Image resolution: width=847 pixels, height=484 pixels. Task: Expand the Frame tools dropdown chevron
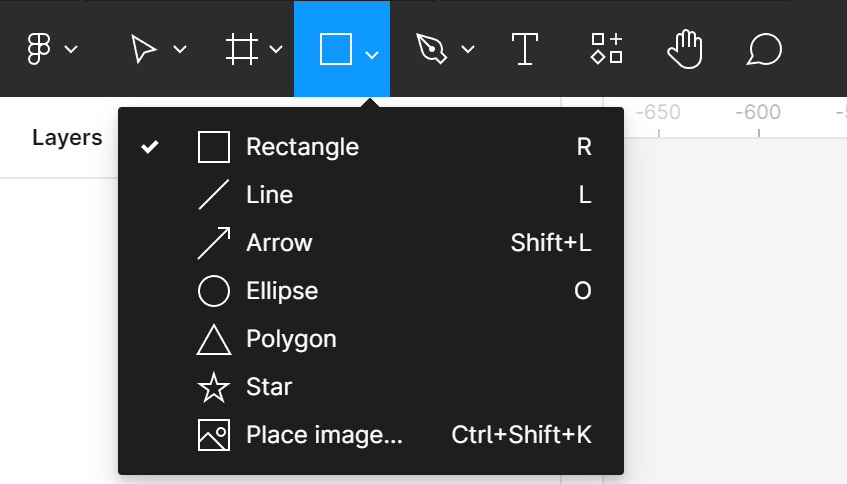[276, 50]
